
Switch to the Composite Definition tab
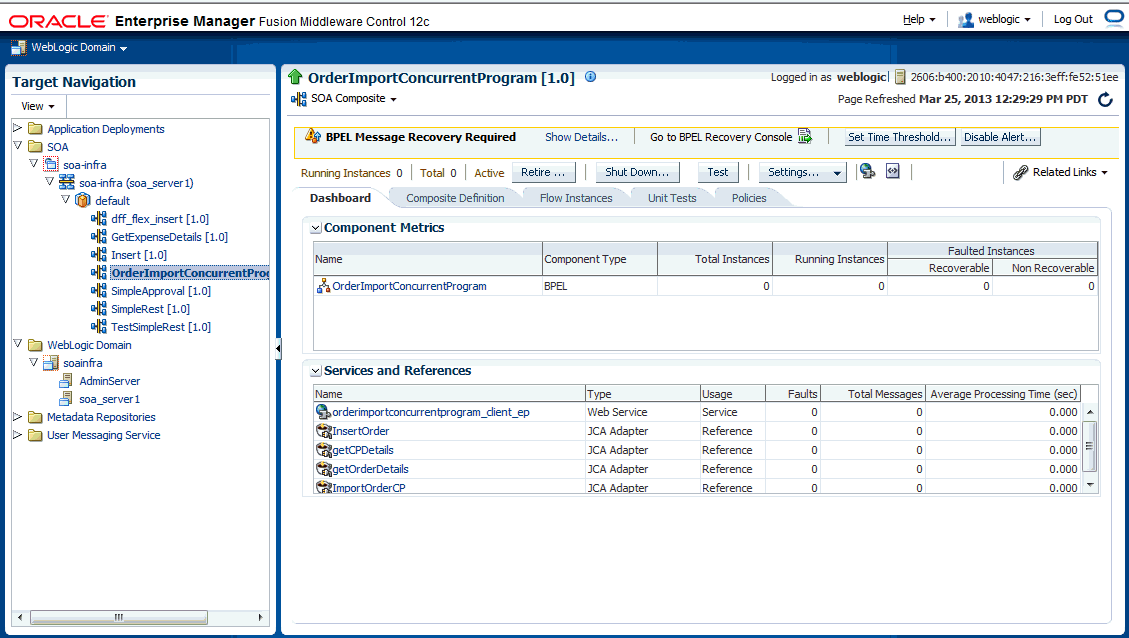(455, 198)
